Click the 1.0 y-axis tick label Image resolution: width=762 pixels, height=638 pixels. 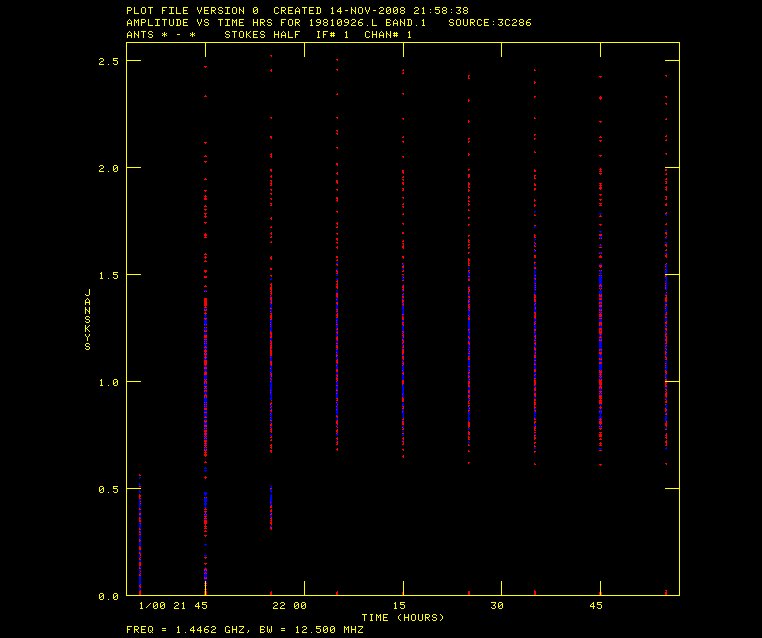[108, 382]
